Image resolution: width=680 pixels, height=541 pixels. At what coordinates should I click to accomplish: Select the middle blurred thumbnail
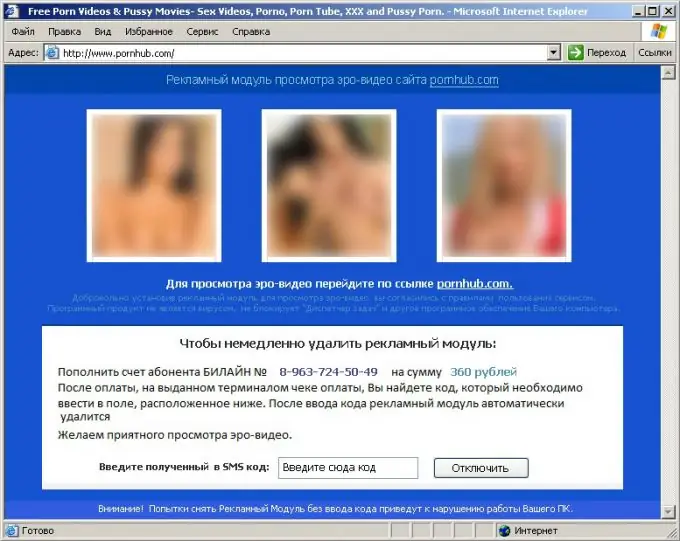click(x=329, y=186)
